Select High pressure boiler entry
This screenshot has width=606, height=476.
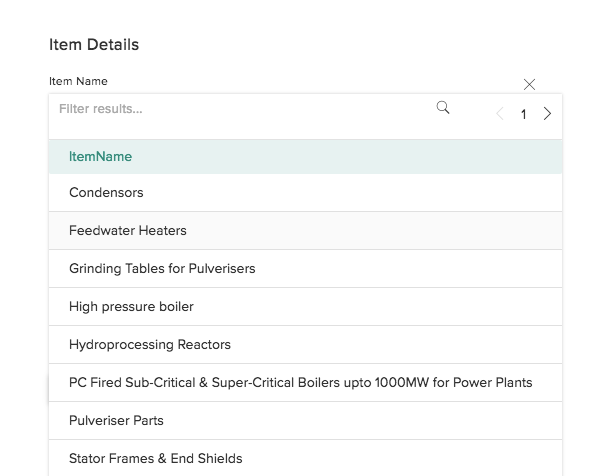coord(305,306)
